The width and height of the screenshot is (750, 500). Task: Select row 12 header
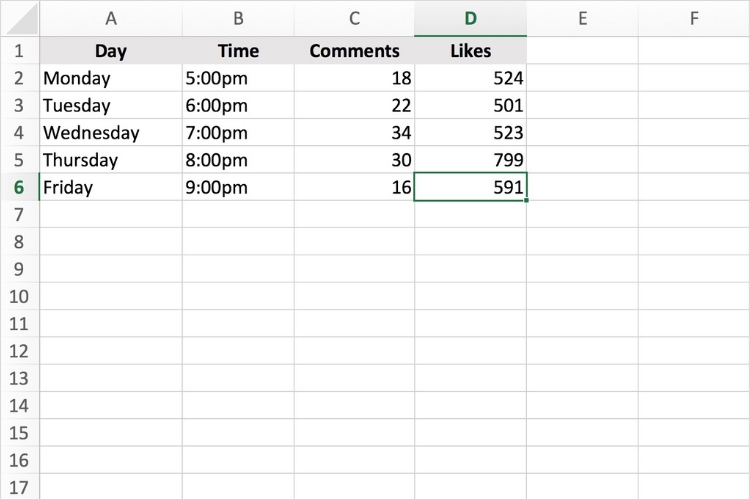pos(19,351)
